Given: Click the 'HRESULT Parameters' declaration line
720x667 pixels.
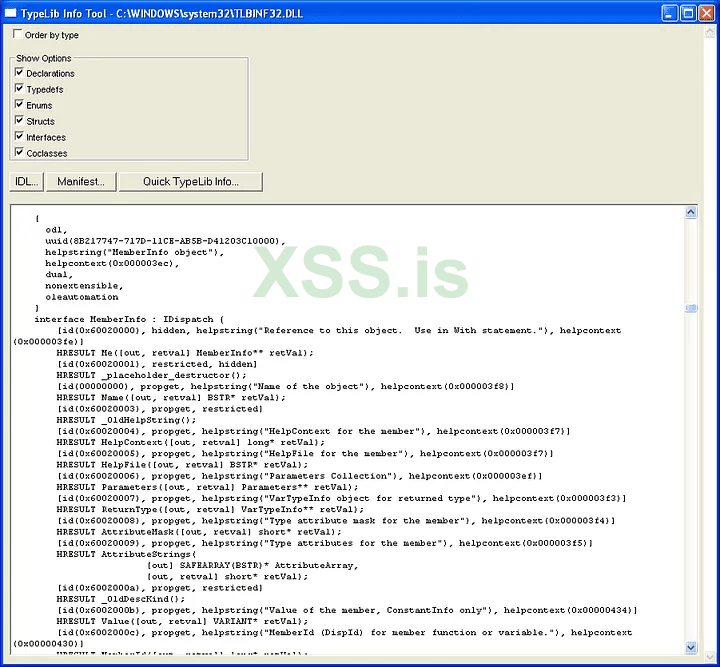Looking at the screenshot, I should click(x=208, y=488).
